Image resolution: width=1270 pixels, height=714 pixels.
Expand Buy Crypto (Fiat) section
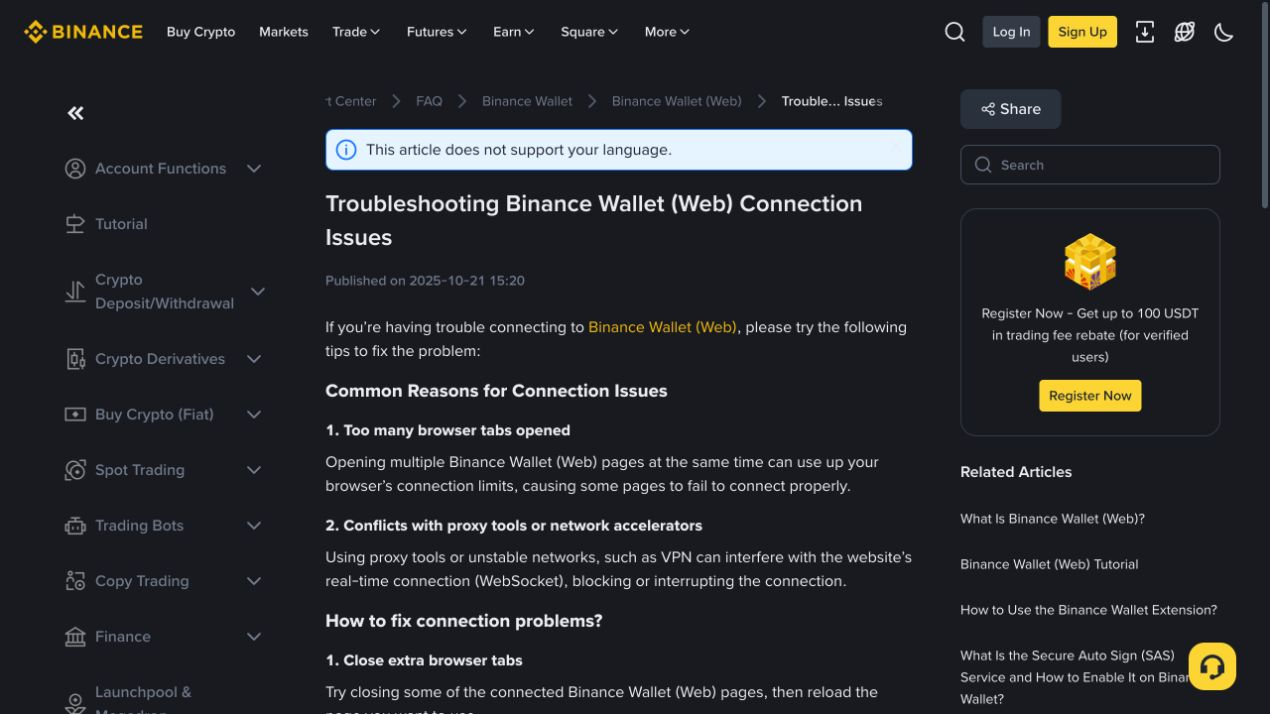click(x=254, y=414)
